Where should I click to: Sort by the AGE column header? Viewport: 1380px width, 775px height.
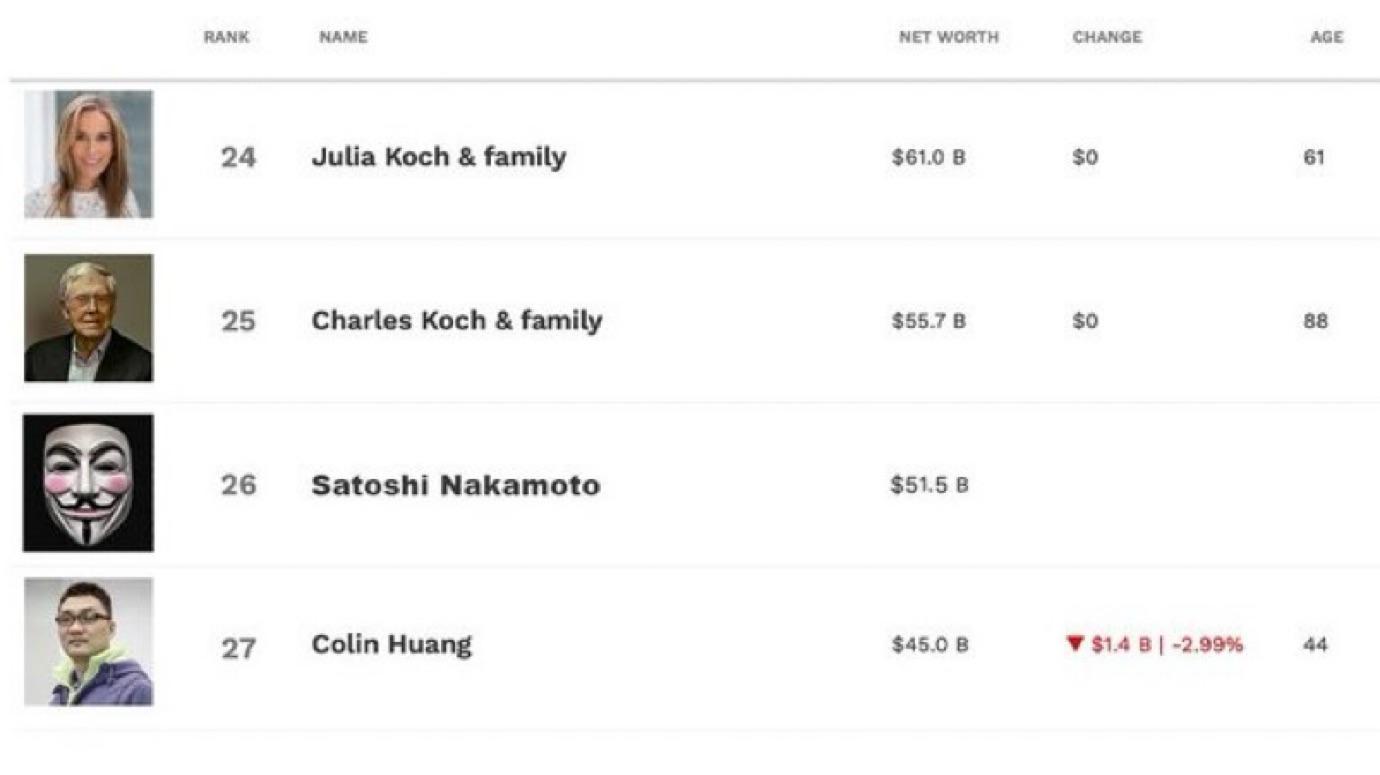[1327, 37]
